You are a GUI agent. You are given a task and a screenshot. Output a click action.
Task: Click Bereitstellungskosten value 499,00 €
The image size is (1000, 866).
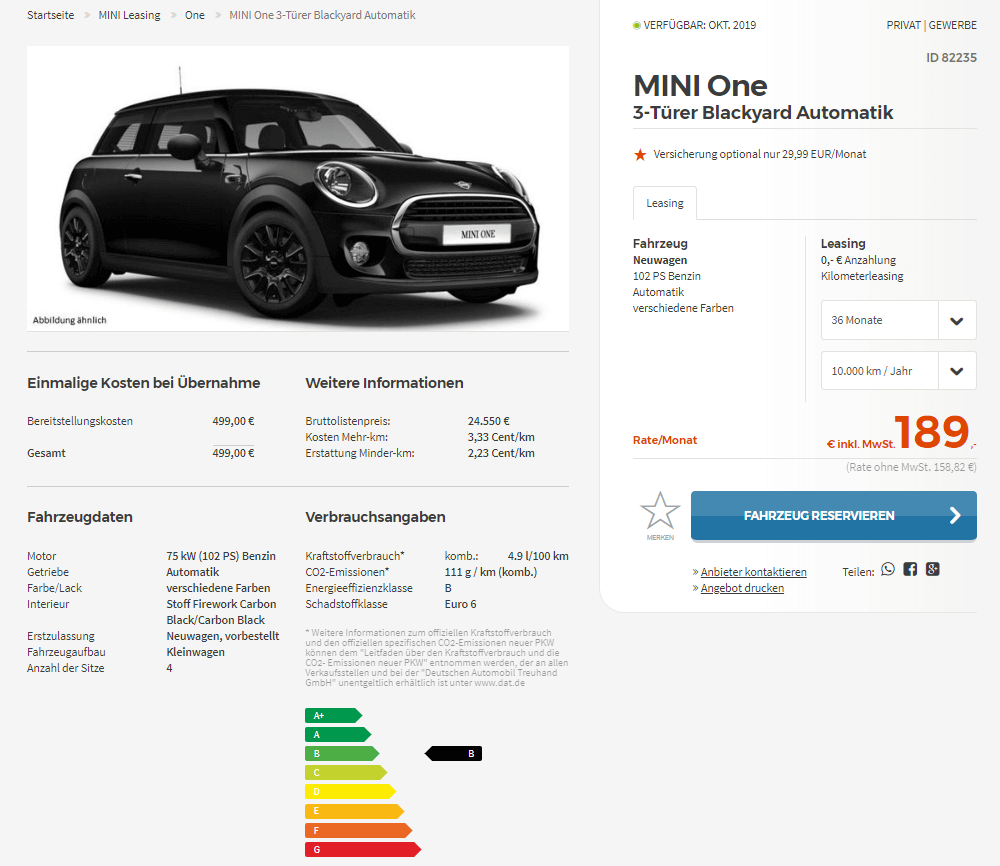click(233, 421)
